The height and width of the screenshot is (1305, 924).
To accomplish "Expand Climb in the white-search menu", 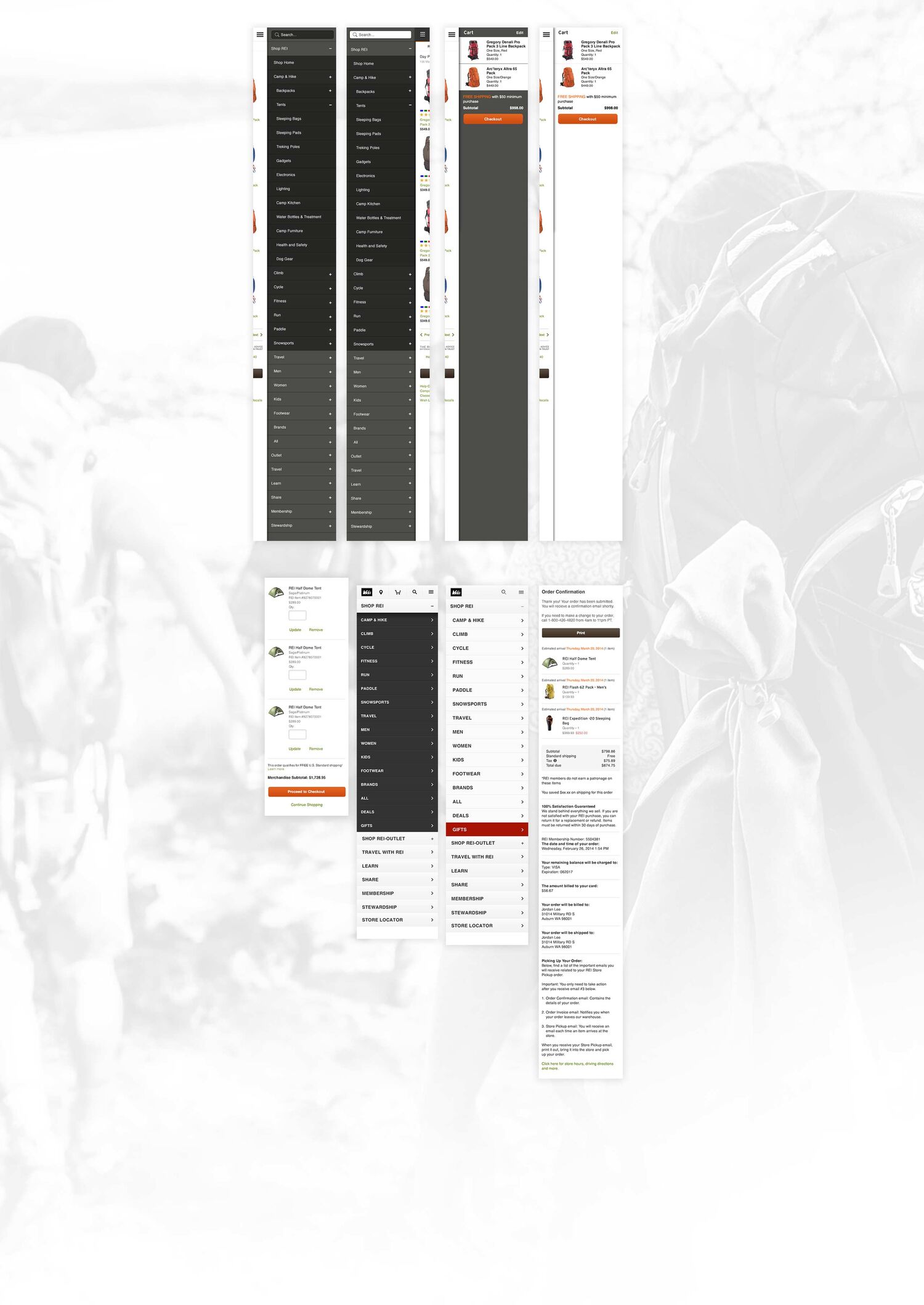I will click(x=410, y=274).
